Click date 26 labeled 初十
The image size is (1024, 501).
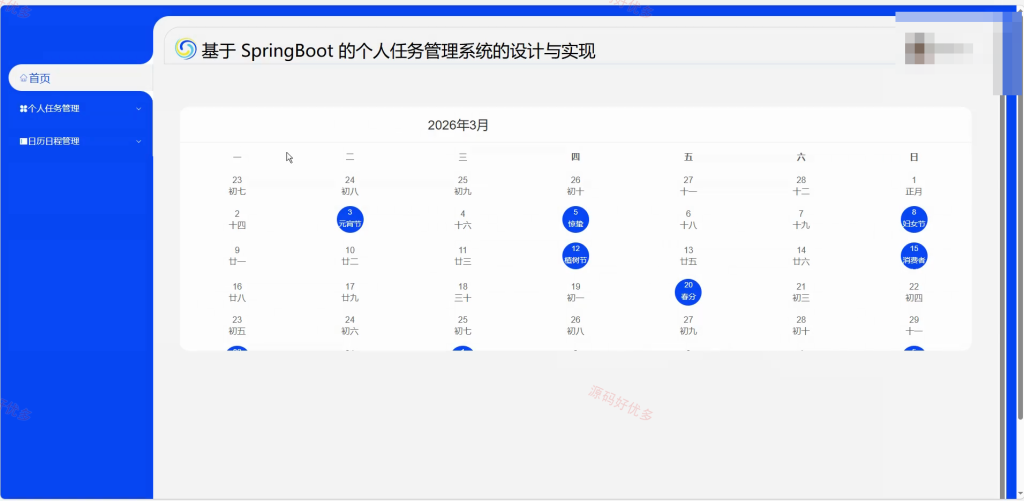[575, 186]
